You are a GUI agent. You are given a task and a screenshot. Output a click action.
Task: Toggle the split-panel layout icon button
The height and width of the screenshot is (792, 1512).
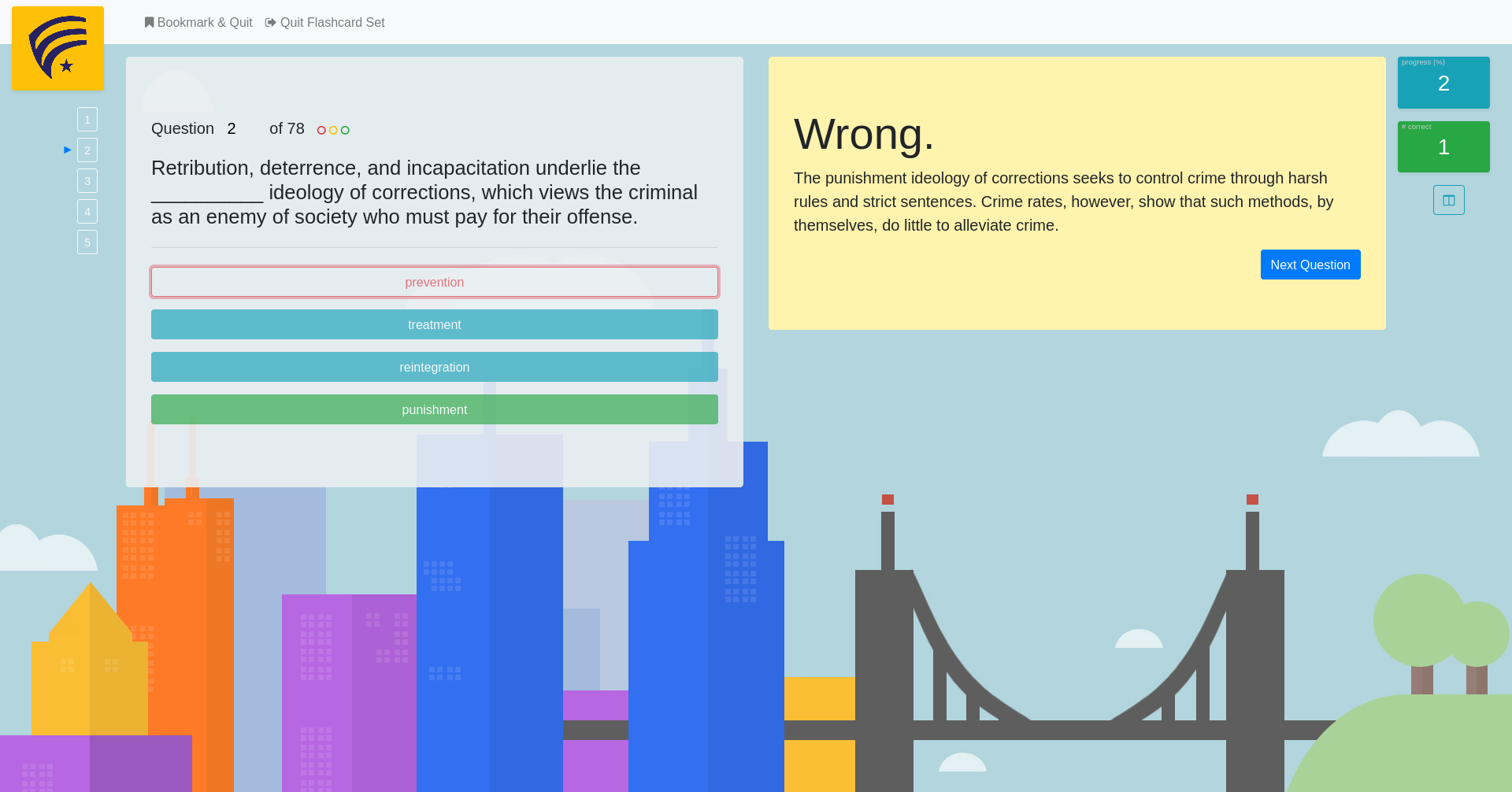1448,200
